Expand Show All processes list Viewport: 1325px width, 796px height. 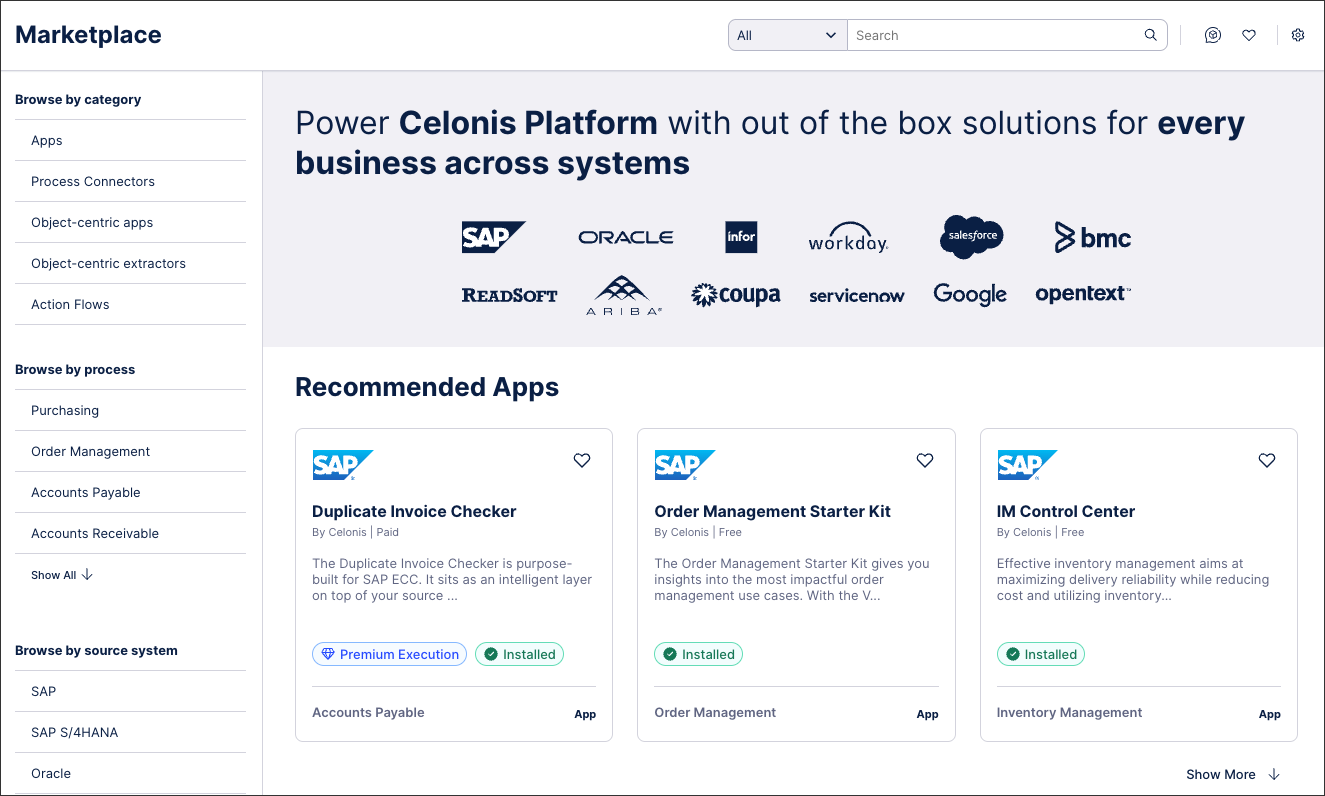(62, 575)
